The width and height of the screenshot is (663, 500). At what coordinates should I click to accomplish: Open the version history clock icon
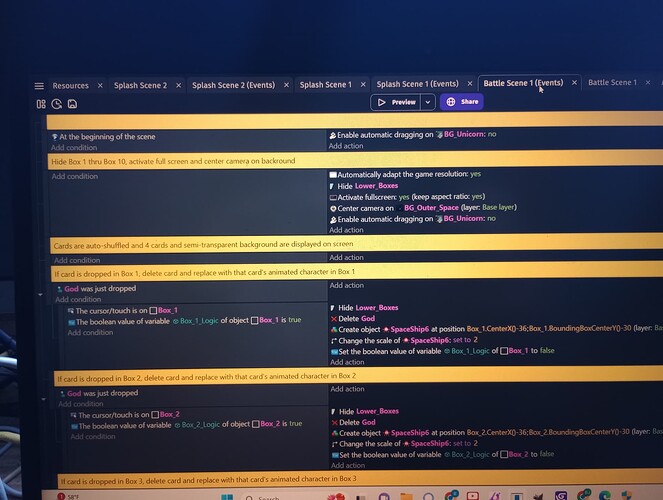pos(56,104)
